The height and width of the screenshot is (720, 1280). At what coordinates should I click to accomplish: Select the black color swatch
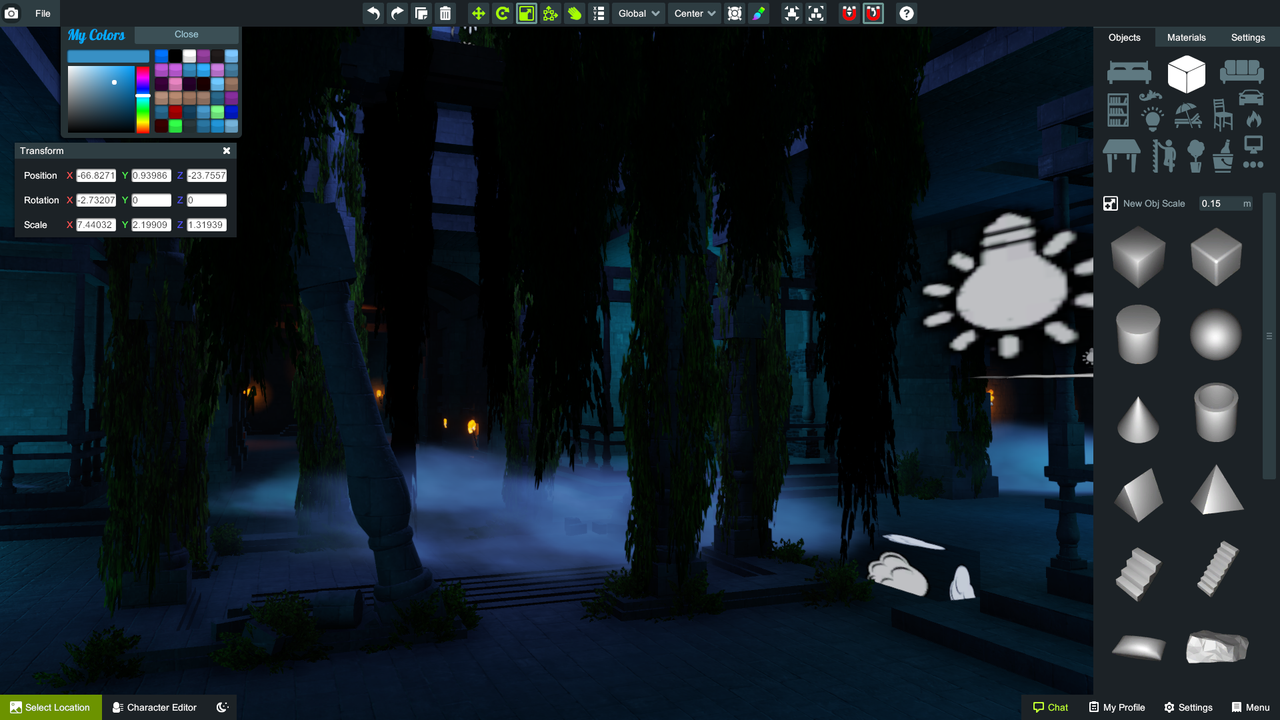(x=175, y=56)
